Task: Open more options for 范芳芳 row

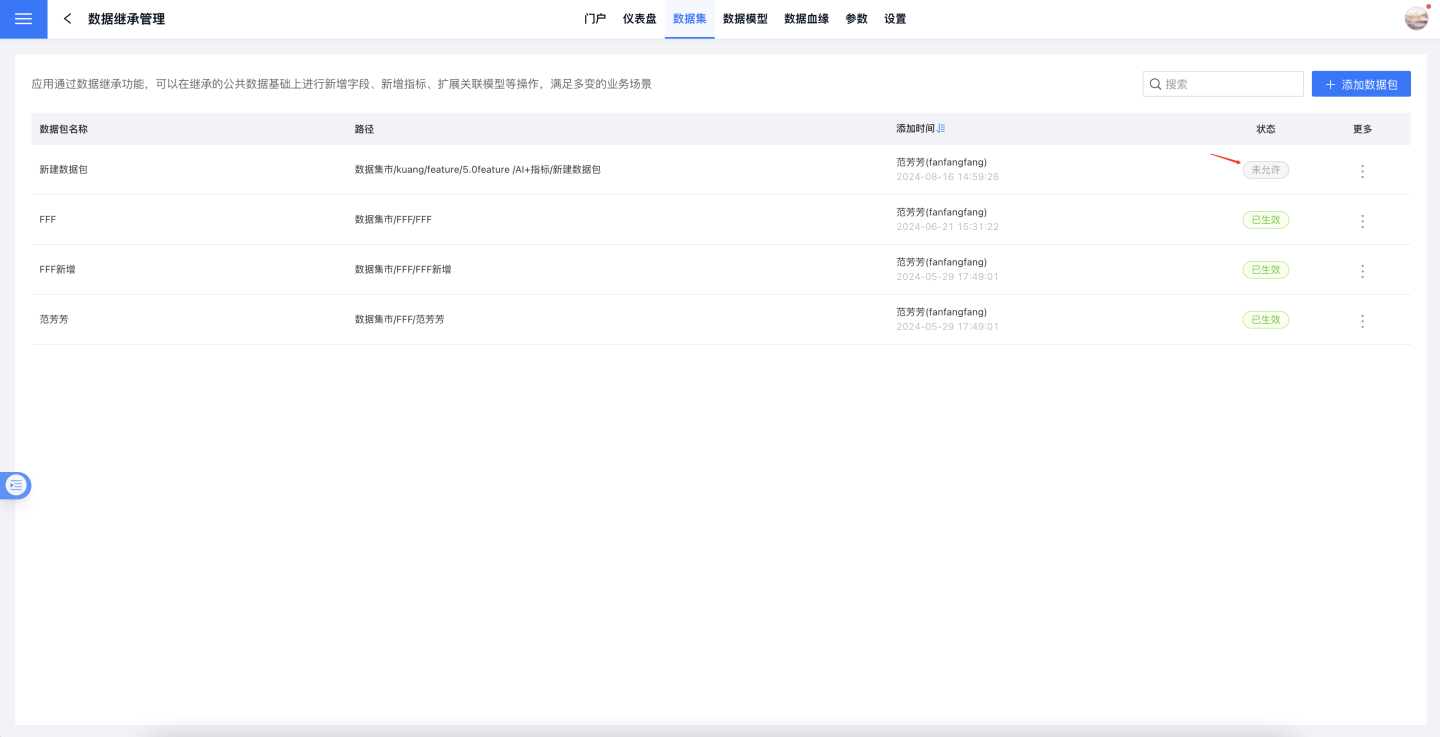Action: point(1362,321)
